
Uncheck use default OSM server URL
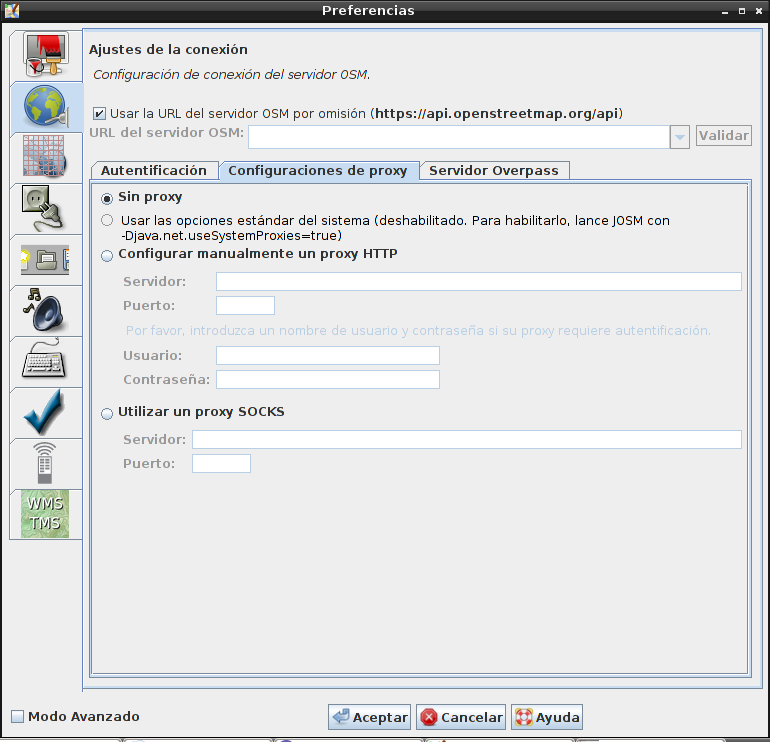pyautogui.click(x=99, y=113)
